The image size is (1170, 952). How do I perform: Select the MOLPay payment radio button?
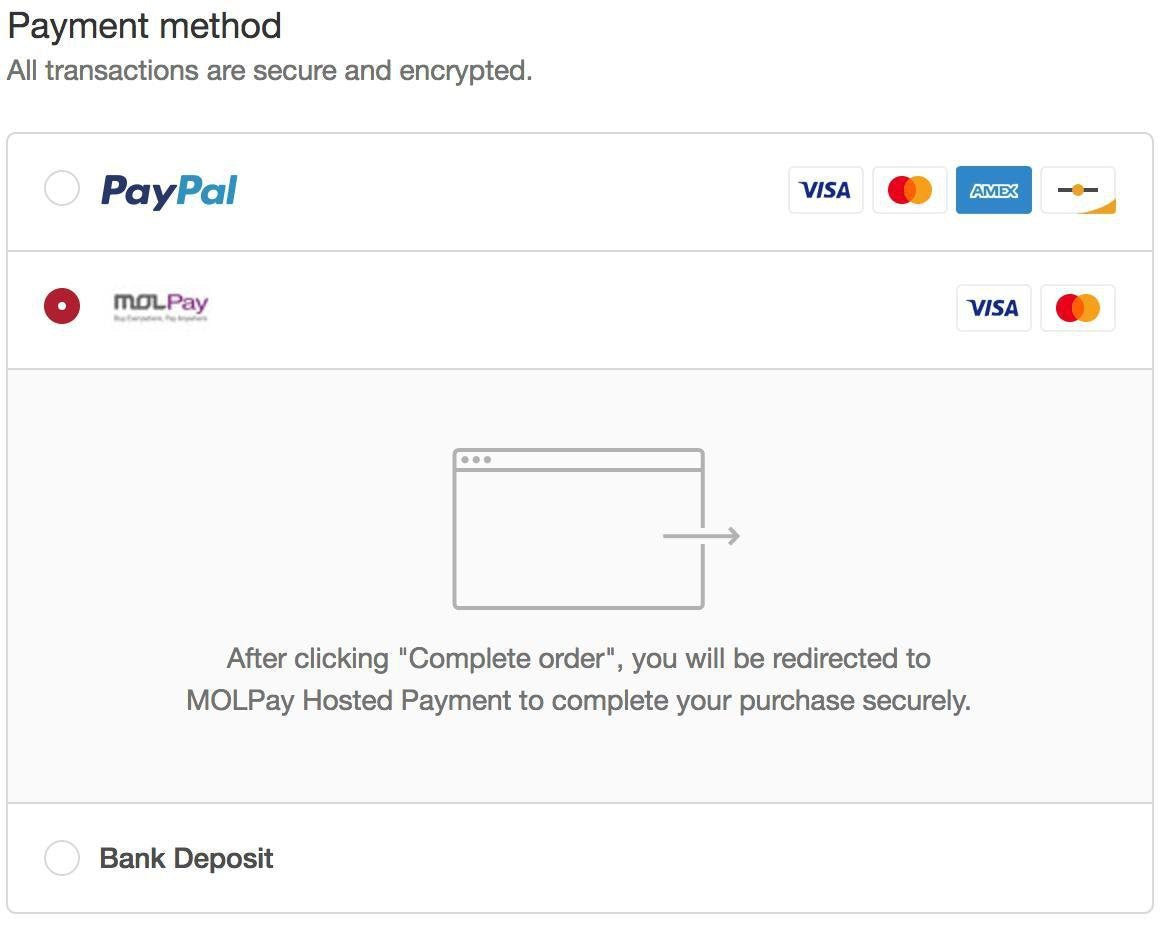pyautogui.click(x=61, y=306)
